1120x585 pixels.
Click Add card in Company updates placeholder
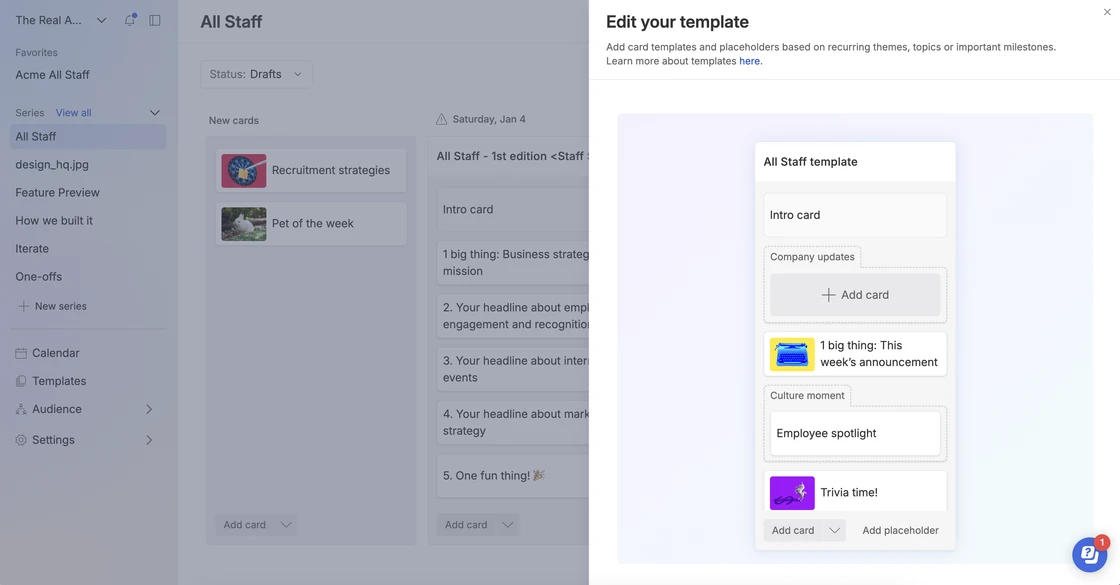point(855,295)
